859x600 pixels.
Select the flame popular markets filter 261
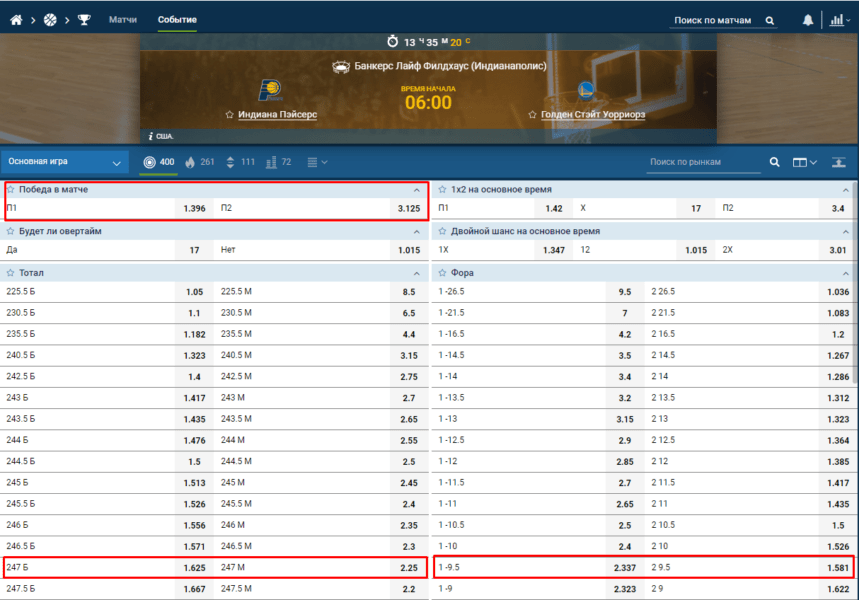pos(200,162)
